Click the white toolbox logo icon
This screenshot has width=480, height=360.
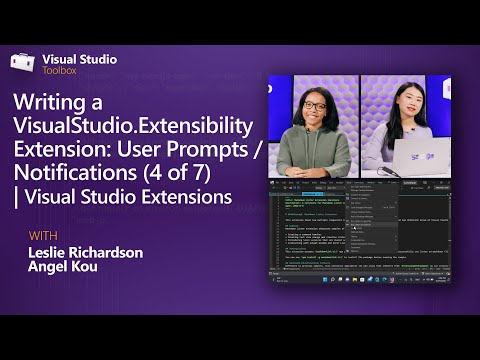(22, 62)
